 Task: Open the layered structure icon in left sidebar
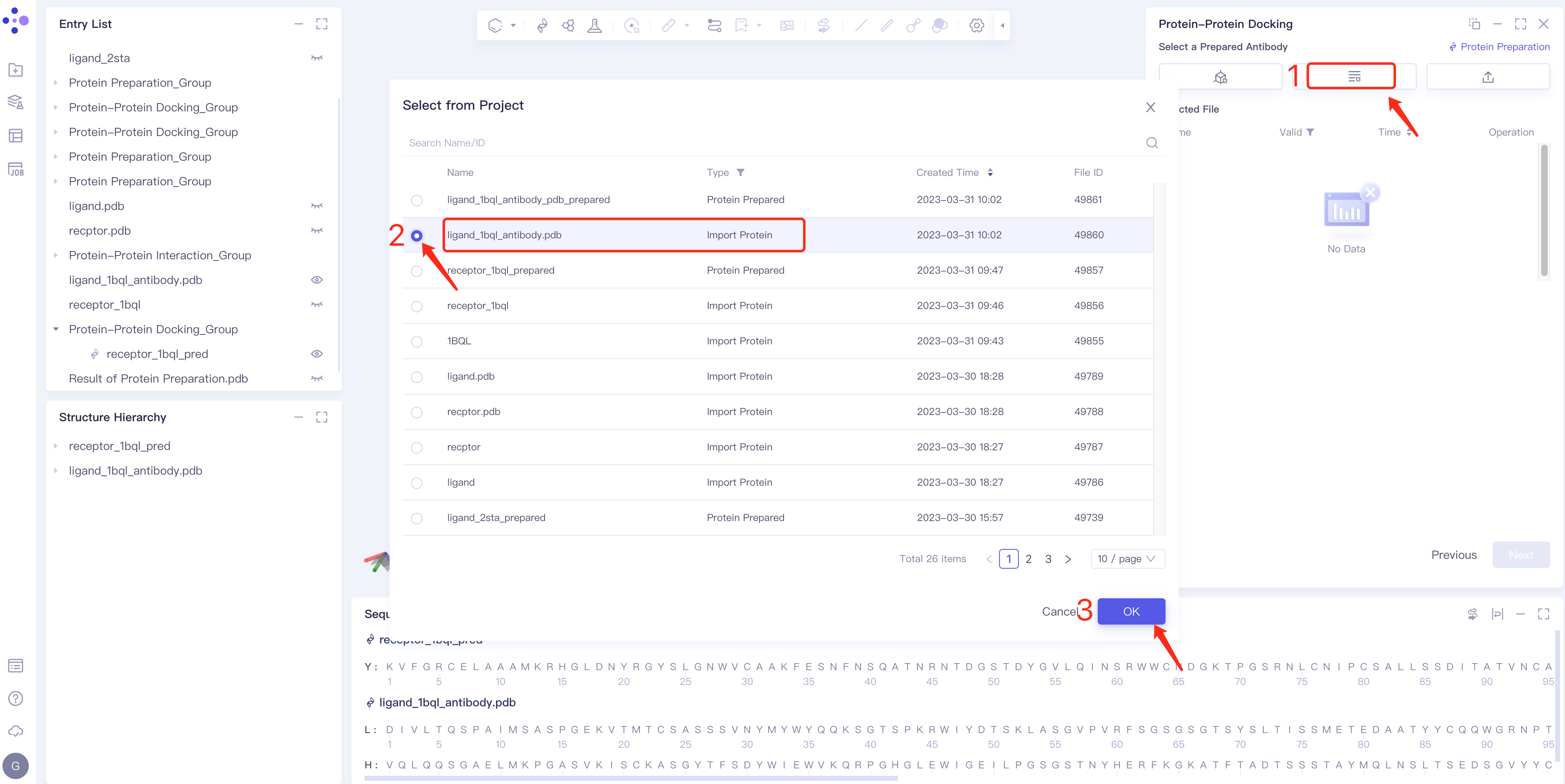click(16, 102)
